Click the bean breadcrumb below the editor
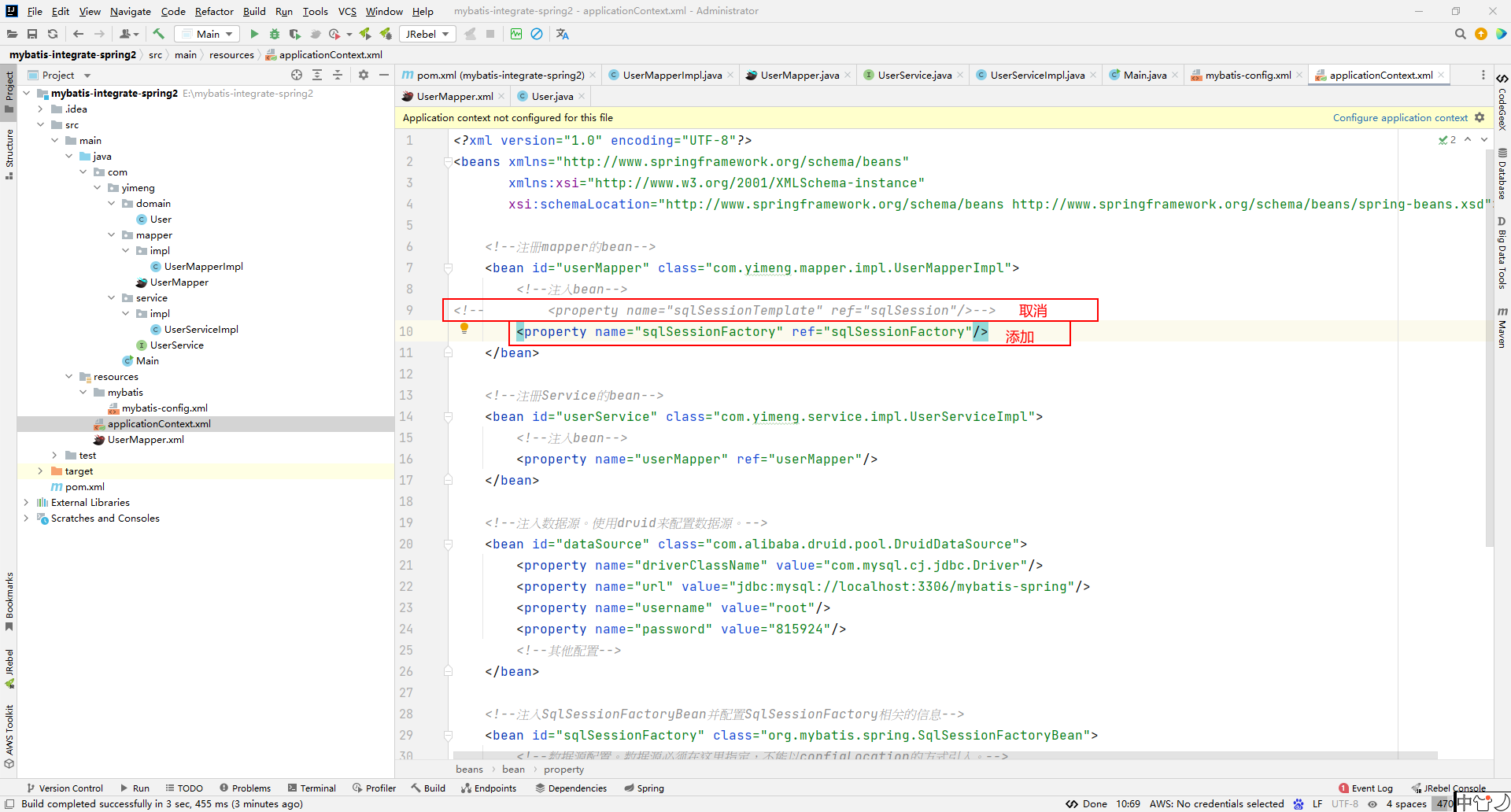This screenshot has height=812, width=1511. (x=513, y=769)
